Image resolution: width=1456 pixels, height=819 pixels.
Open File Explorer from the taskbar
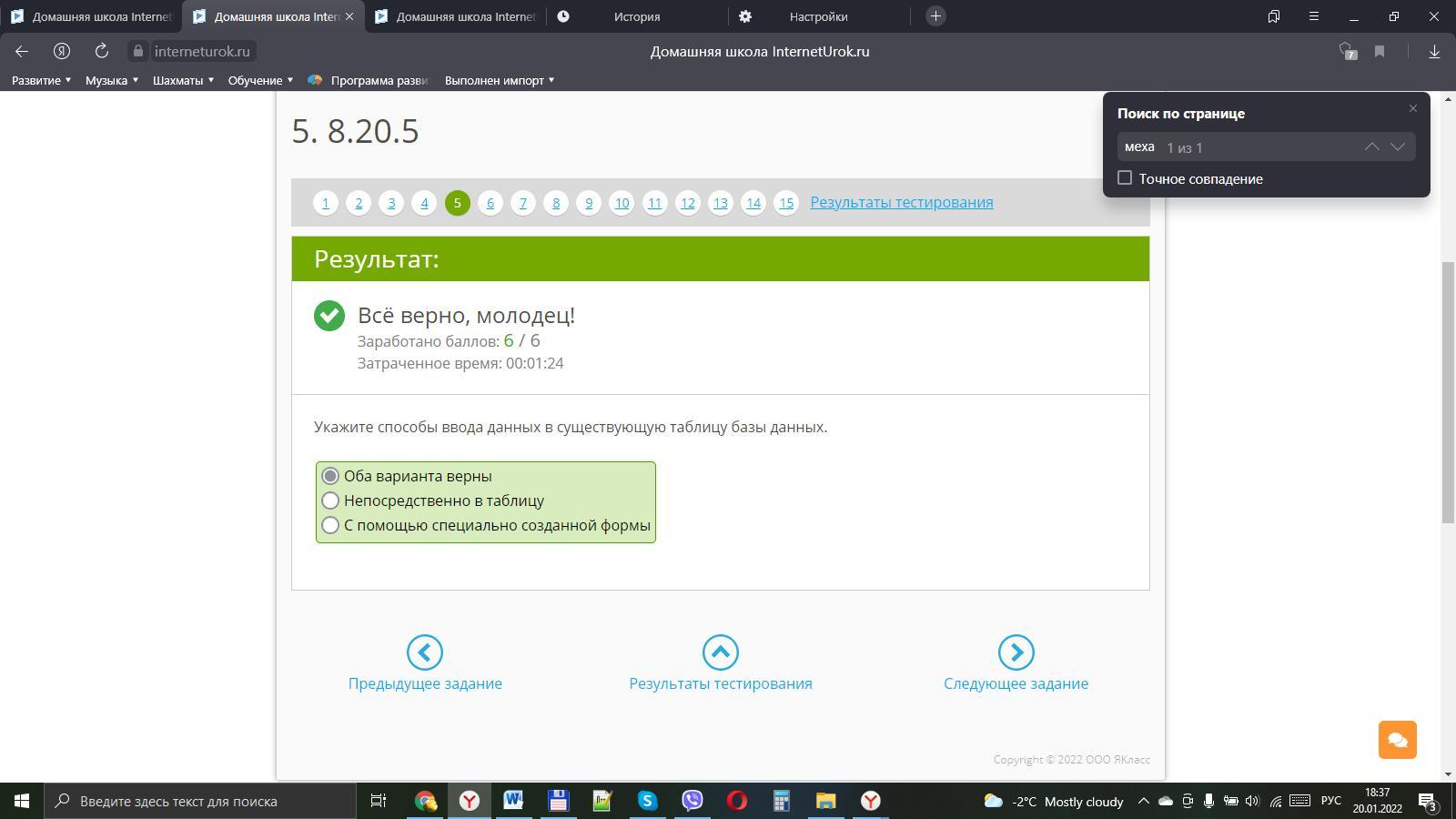pyautogui.click(x=825, y=801)
